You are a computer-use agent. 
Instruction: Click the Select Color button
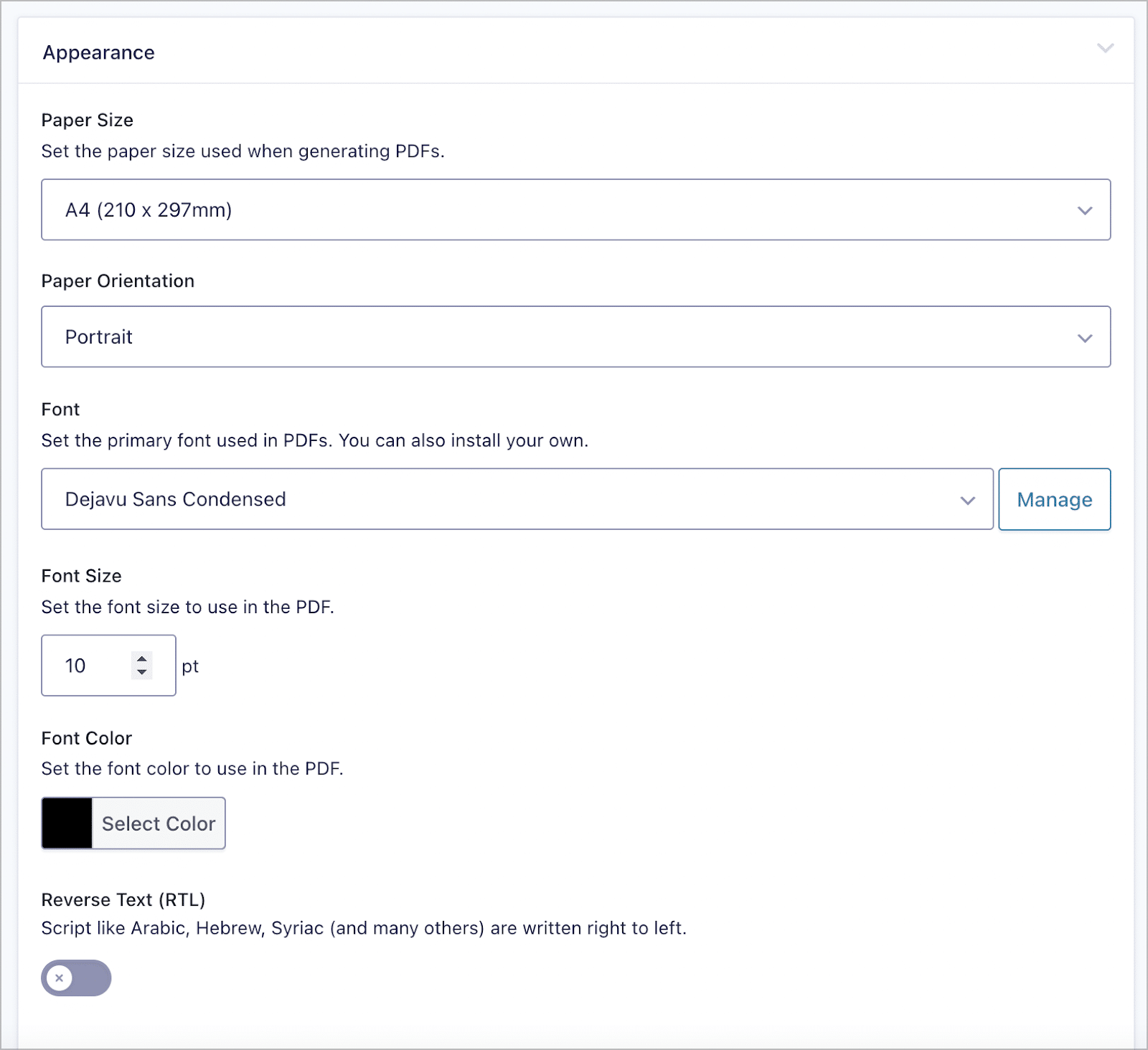click(x=159, y=823)
